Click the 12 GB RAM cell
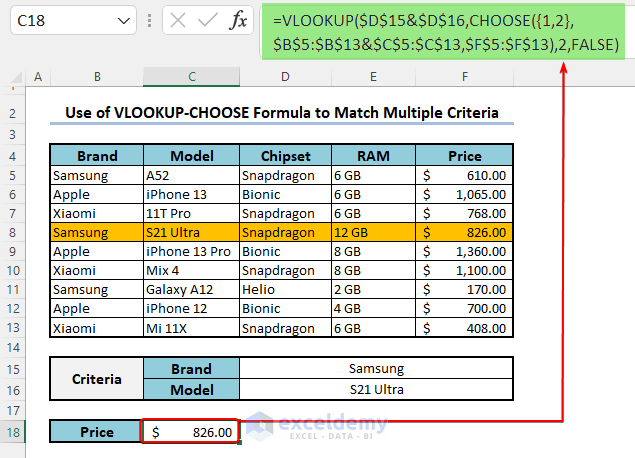 [x=373, y=232]
